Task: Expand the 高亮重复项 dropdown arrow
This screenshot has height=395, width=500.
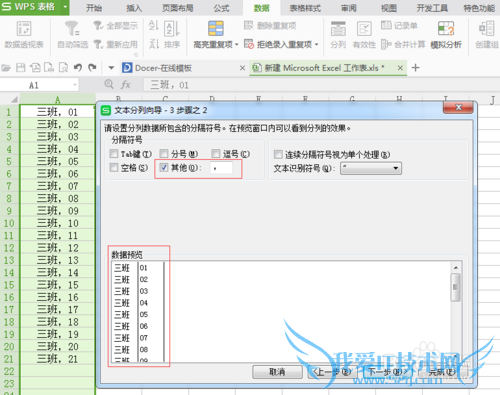Action: tap(237, 45)
